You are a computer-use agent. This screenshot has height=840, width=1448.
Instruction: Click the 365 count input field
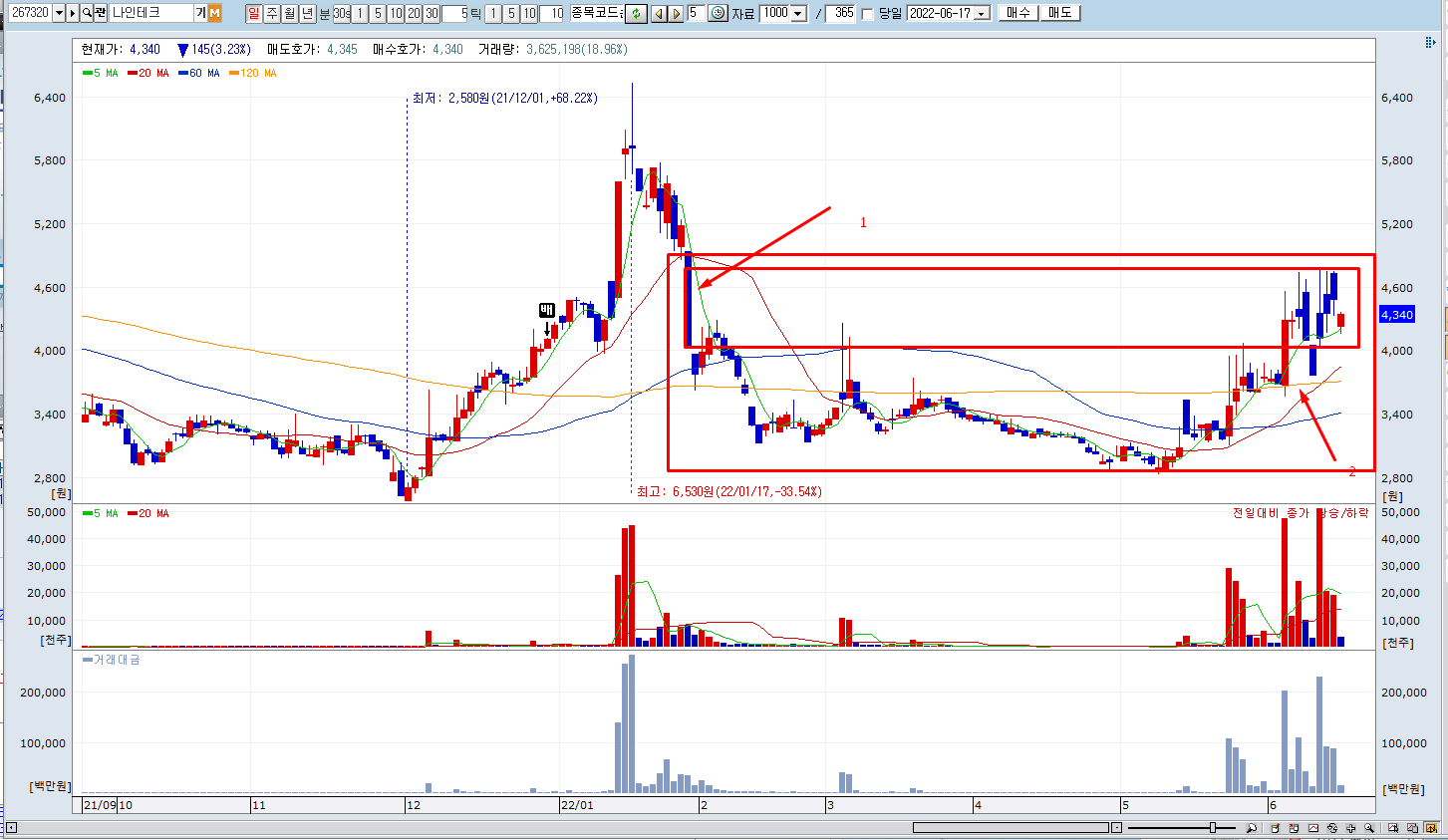pos(840,13)
